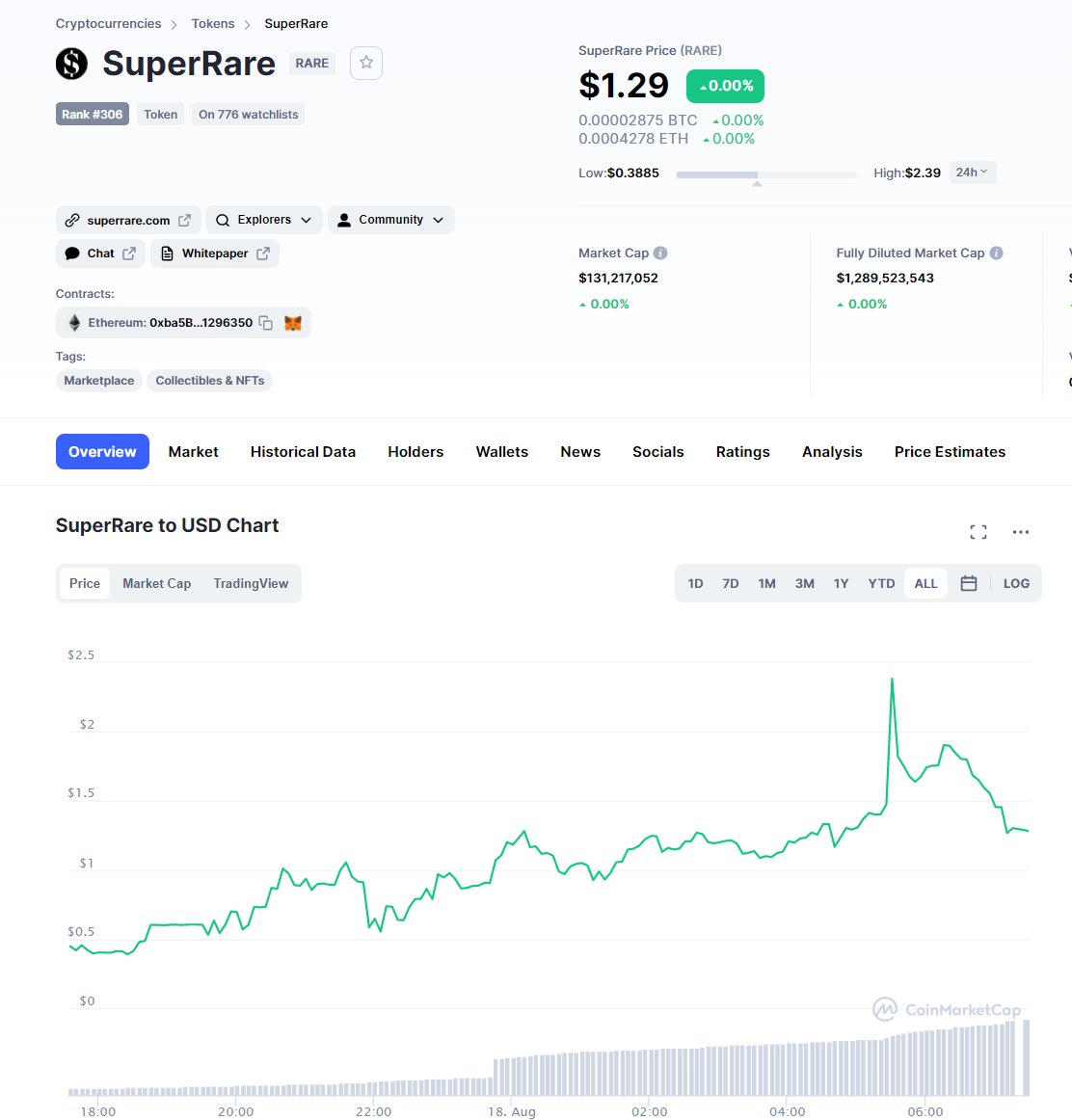Open Market Cap info tooltip icon
Viewport: 1072px width, 1120px height.
point(660,253)
